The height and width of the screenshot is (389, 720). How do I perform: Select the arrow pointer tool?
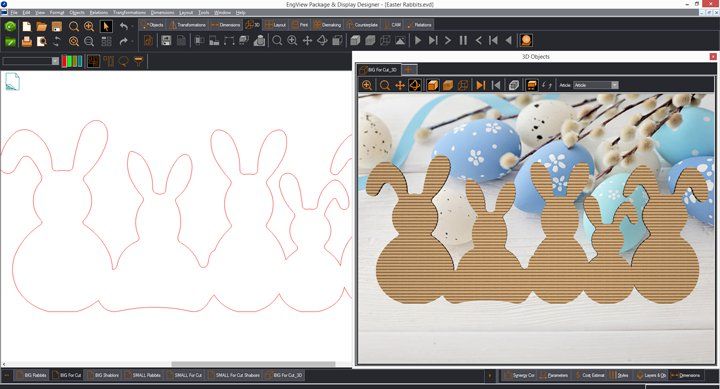coord(106,26)
